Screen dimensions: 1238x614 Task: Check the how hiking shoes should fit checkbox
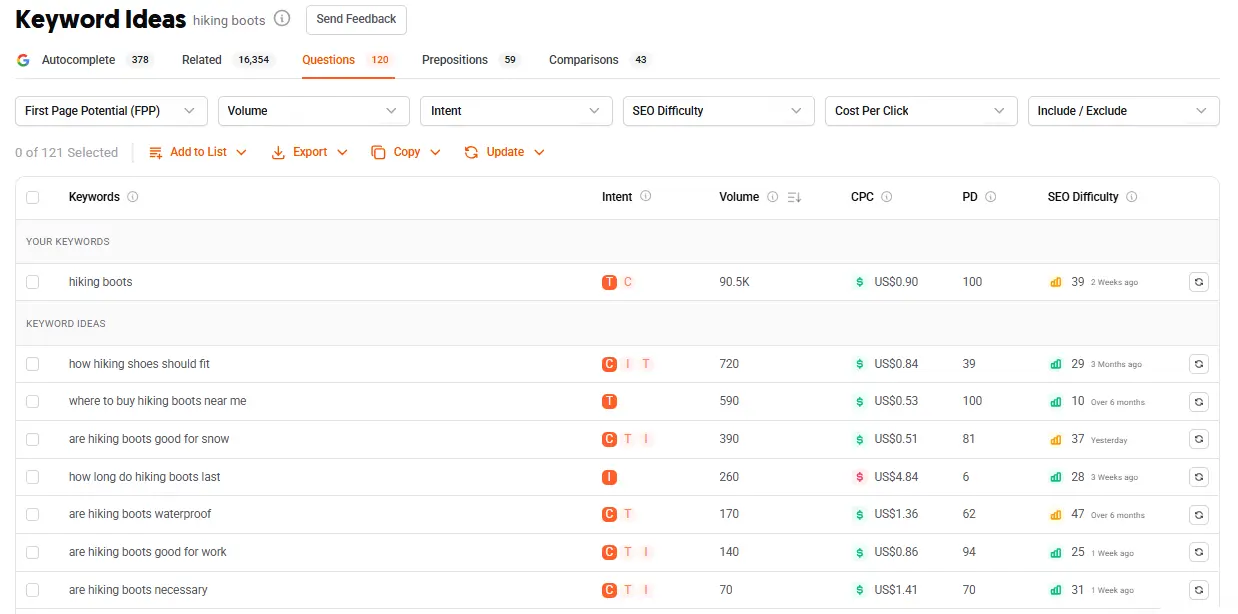[33, 364]
